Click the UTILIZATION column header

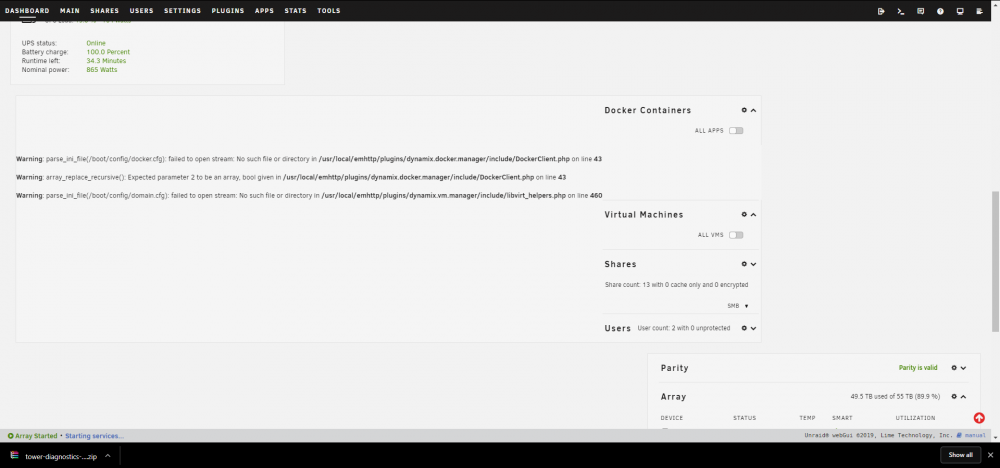click(x=915, y=418)
